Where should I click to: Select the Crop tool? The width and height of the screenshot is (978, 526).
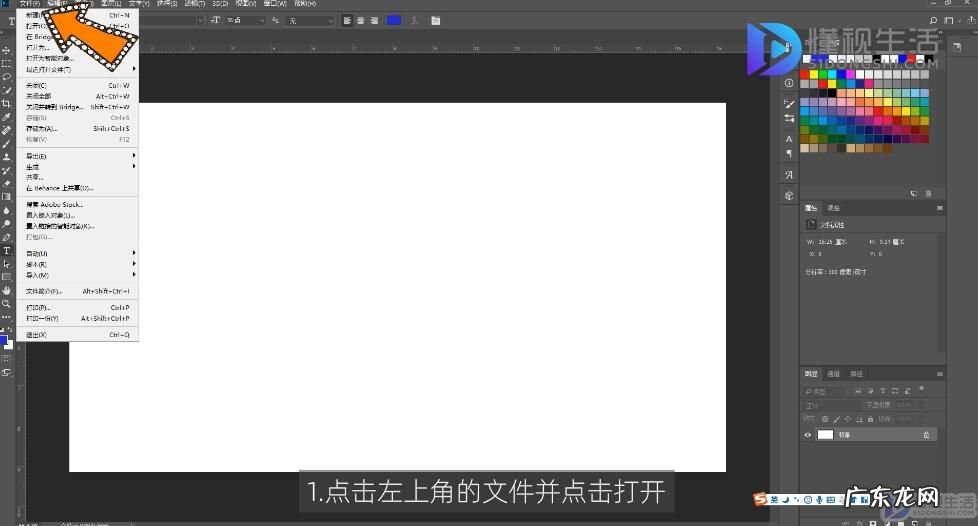click(6, 104)
